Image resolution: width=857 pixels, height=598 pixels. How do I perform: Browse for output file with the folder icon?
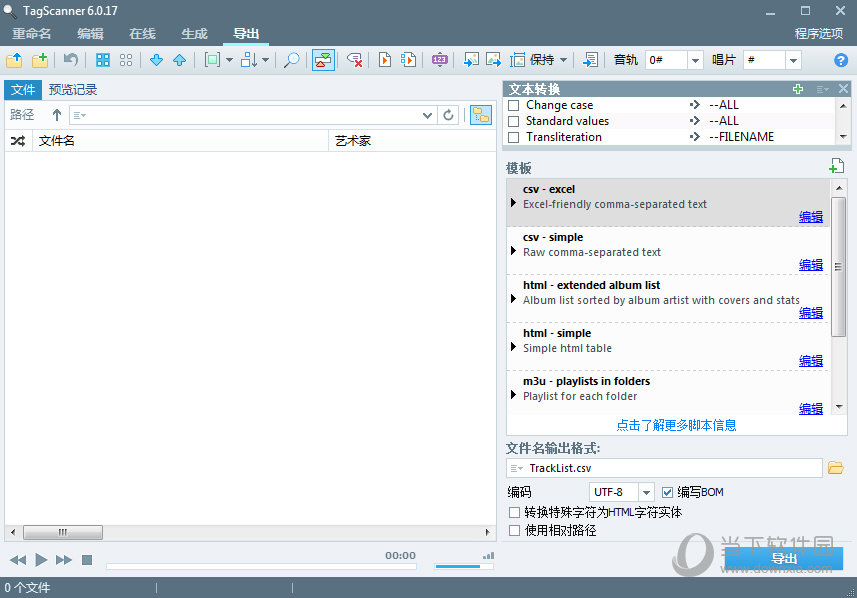pyautogui.click(x=836, y=468)
